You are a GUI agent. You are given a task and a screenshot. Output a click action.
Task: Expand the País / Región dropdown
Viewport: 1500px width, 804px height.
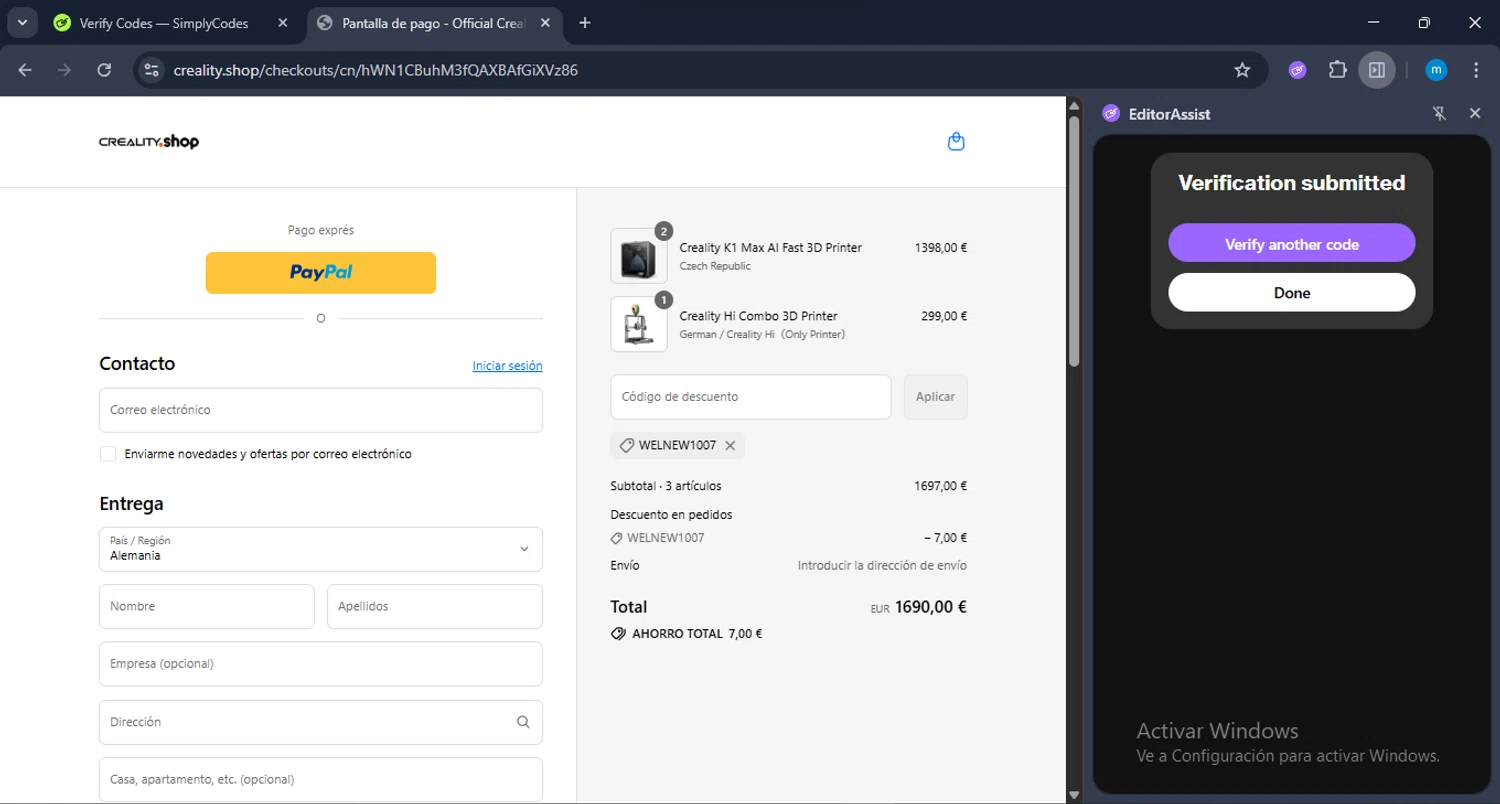[524, 549]
